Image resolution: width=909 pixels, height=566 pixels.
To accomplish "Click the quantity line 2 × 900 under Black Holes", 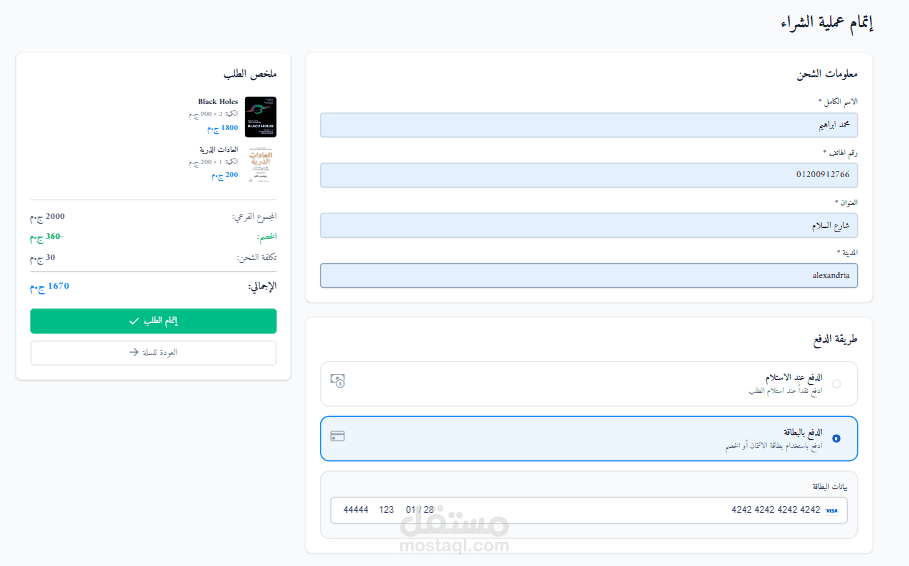I will [213, 114].
